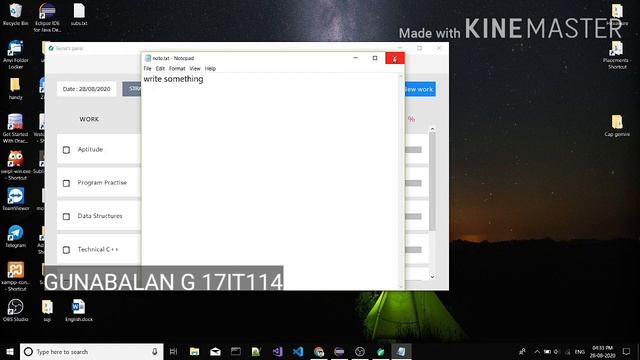Click the Windows Start button
The height and width of the screenshot is (360, 640).
10,351
